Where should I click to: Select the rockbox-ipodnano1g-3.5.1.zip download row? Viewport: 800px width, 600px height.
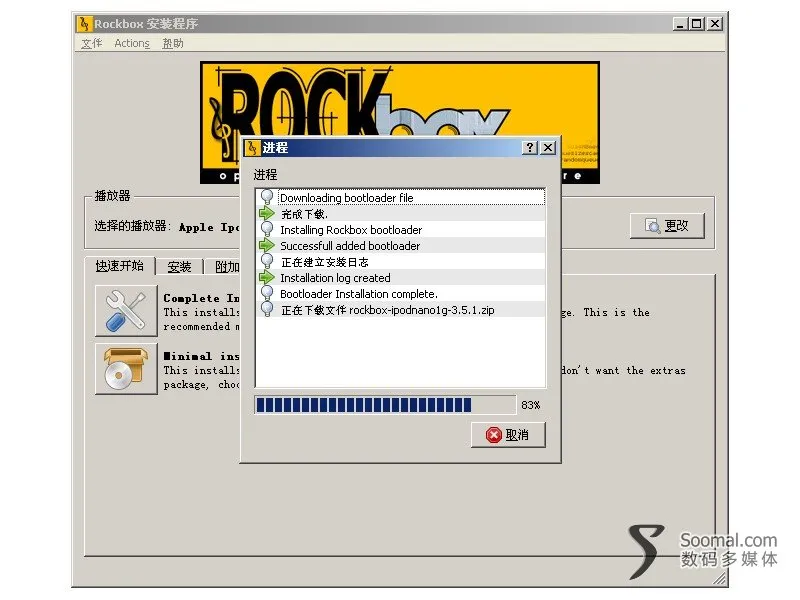tap(401, 310)
